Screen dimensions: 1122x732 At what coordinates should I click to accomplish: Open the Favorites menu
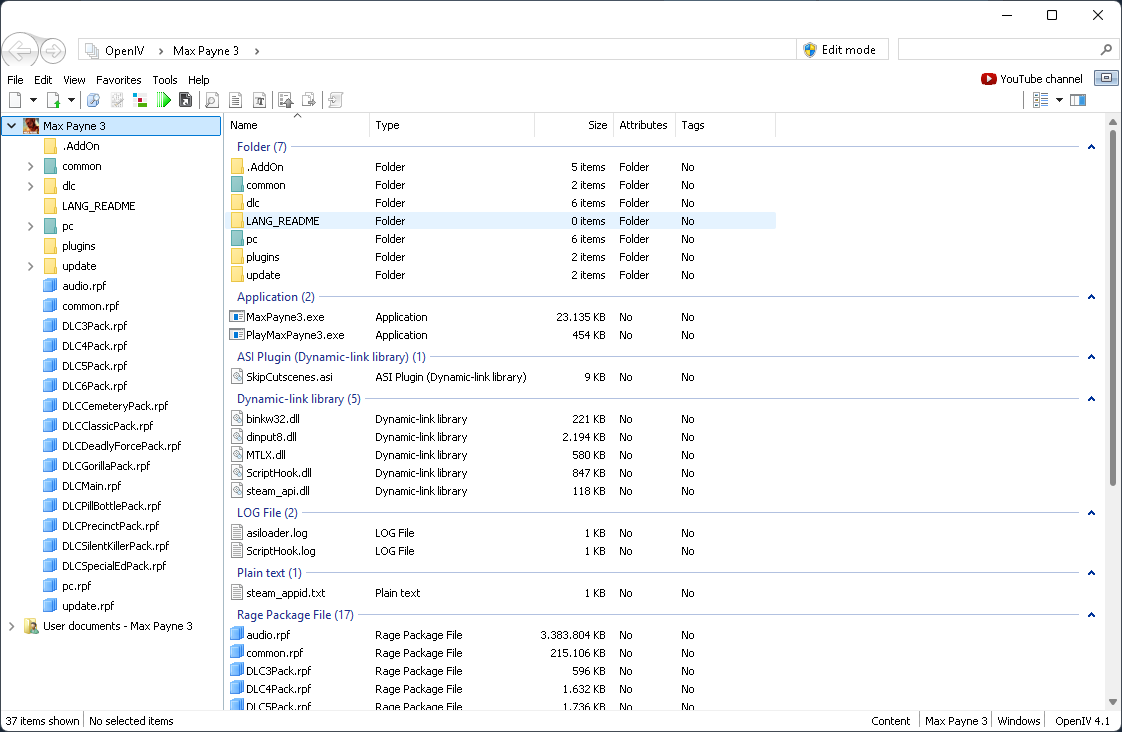click(x=119, y=80)
